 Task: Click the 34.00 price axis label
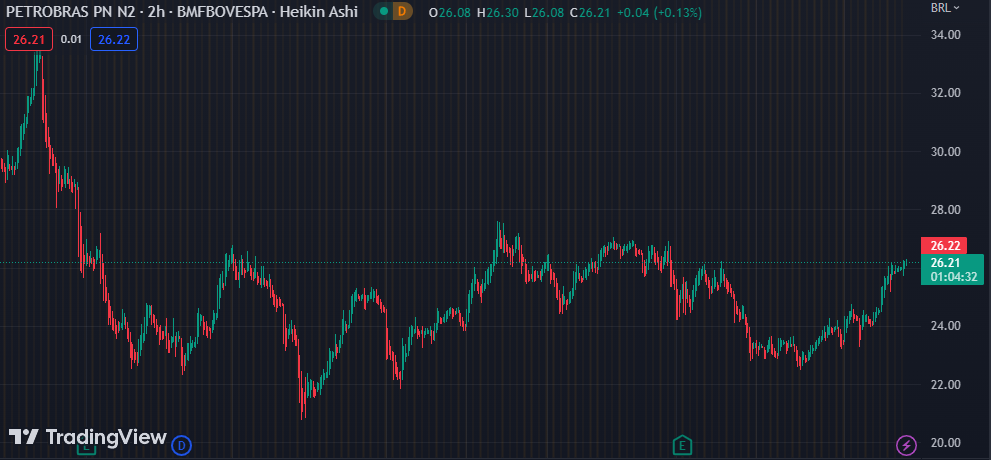click(x=946, y=35)
